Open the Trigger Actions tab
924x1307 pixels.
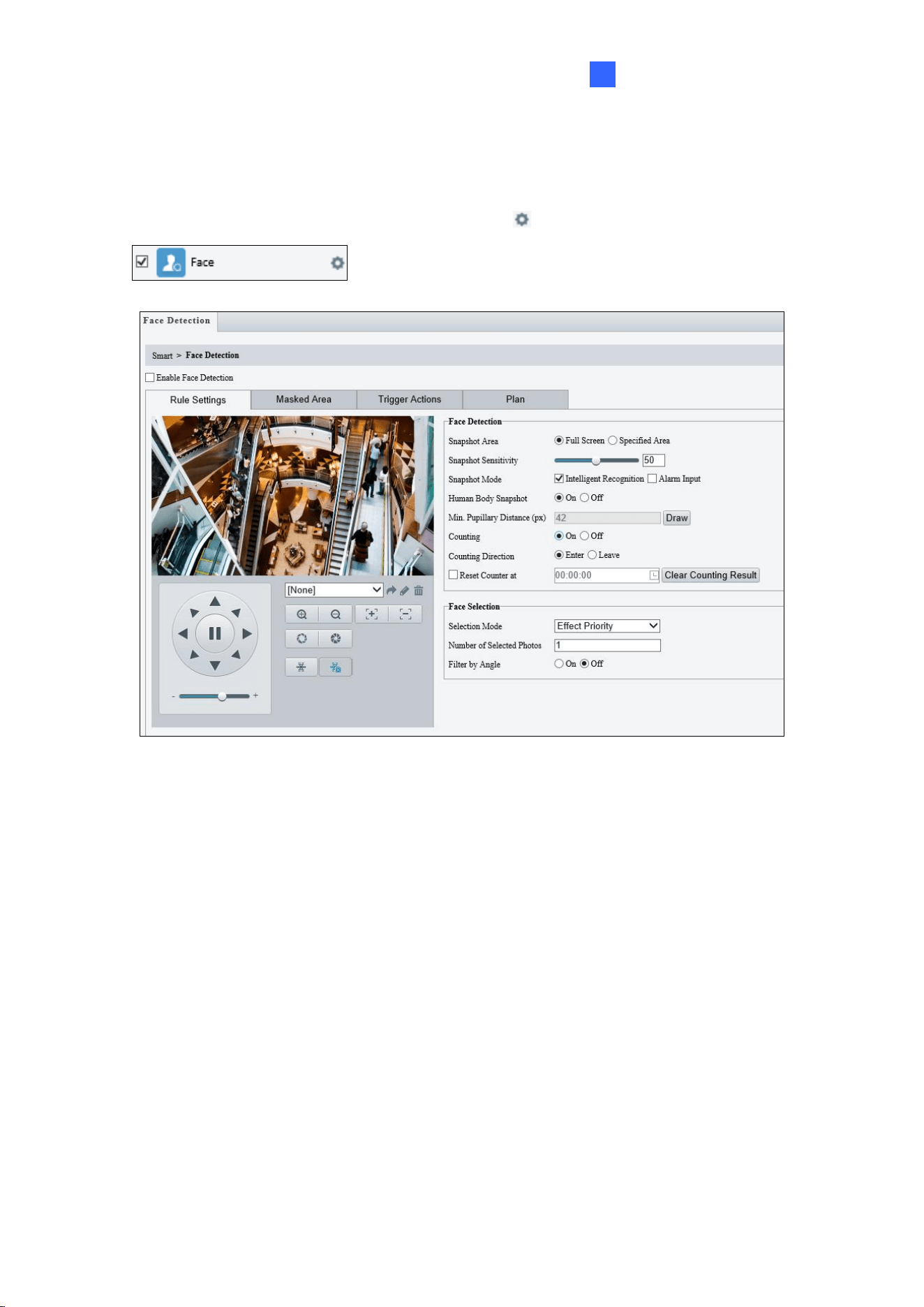410,399
